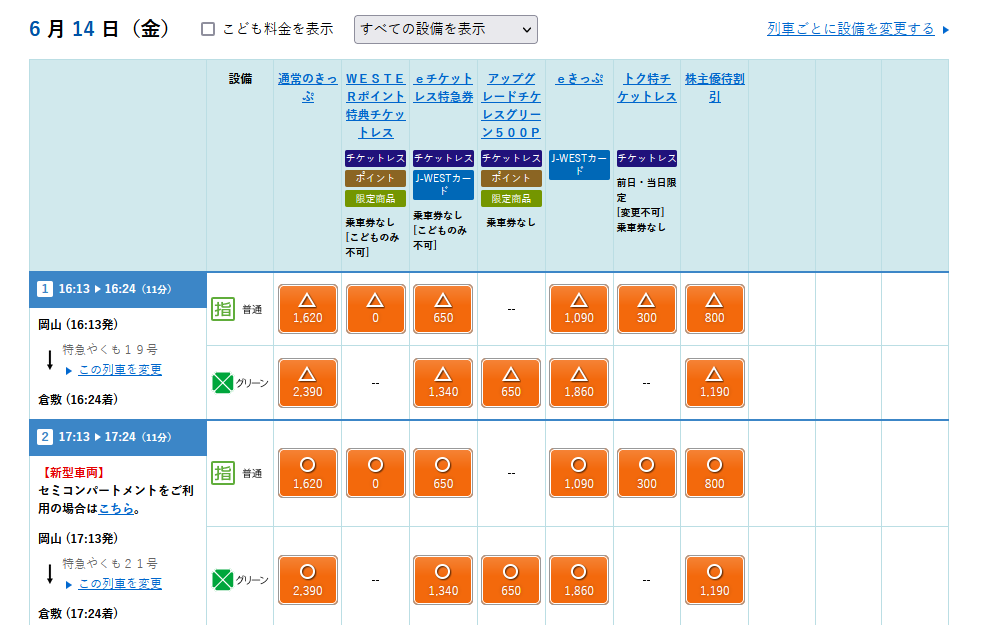982x625 pixels.
Task: Select the △650 アップグレードチケレスグリーン fare on train 1
Action: [511, 382]
